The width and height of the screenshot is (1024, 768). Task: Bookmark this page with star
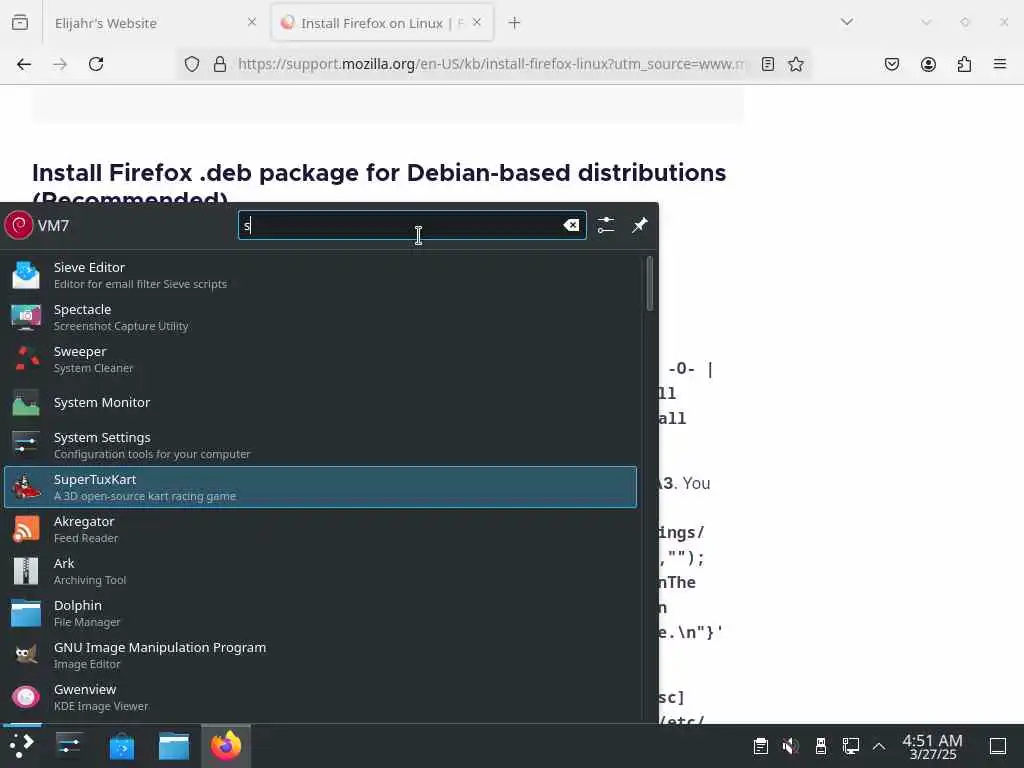tap(796, 64)
